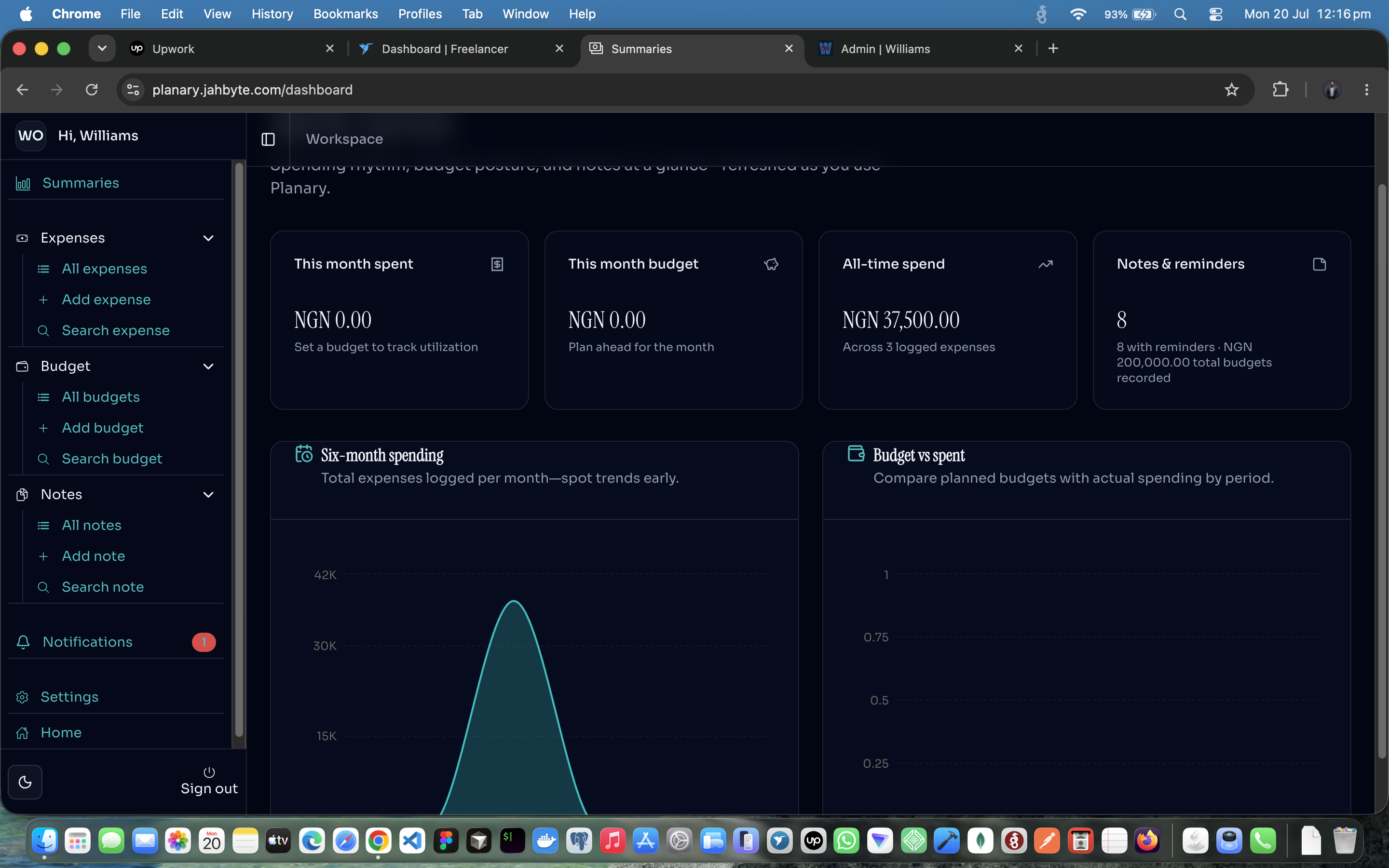Click the receipt icon on This month spent

[497, 264]
